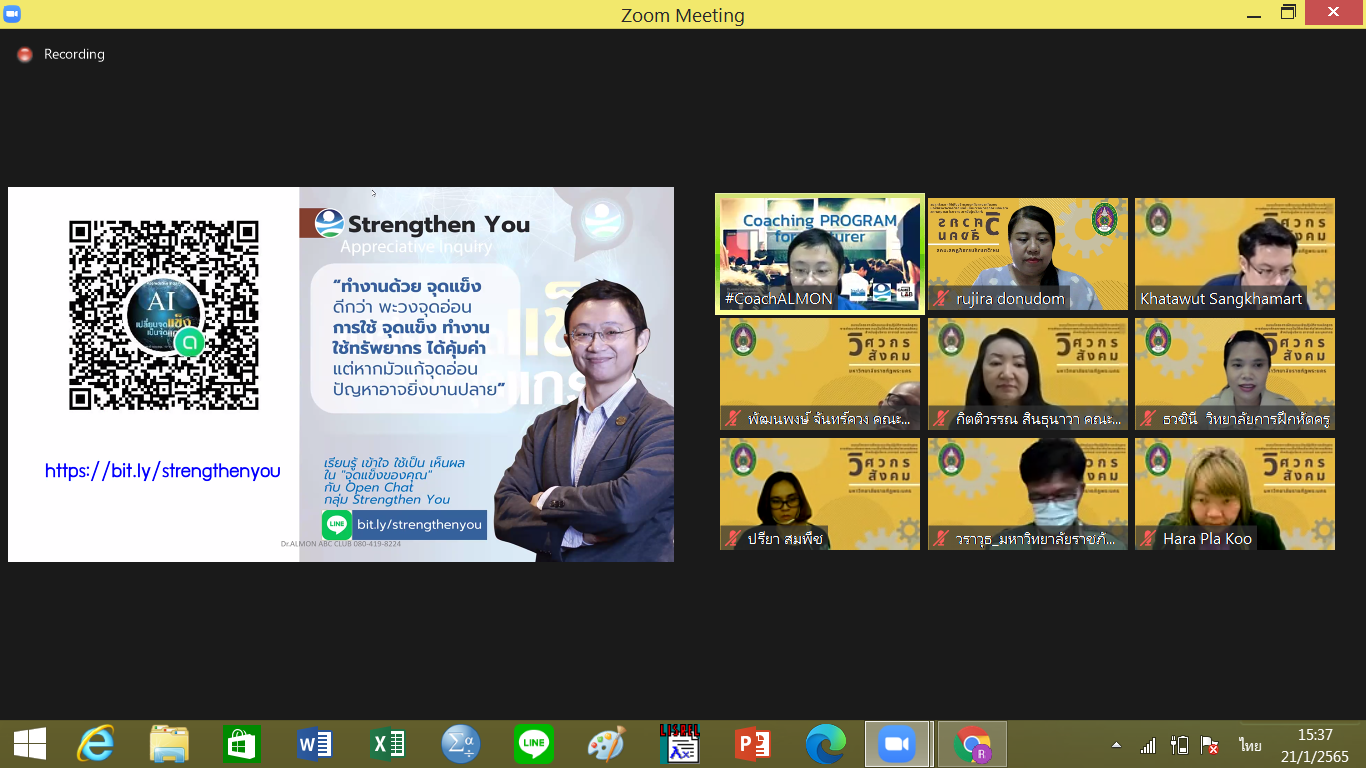This screenshot has height=768, width=1366.
Task: Click the Khatawut Sangkhamart name label
Action: pyautogui.click(x=1221, y=298)
